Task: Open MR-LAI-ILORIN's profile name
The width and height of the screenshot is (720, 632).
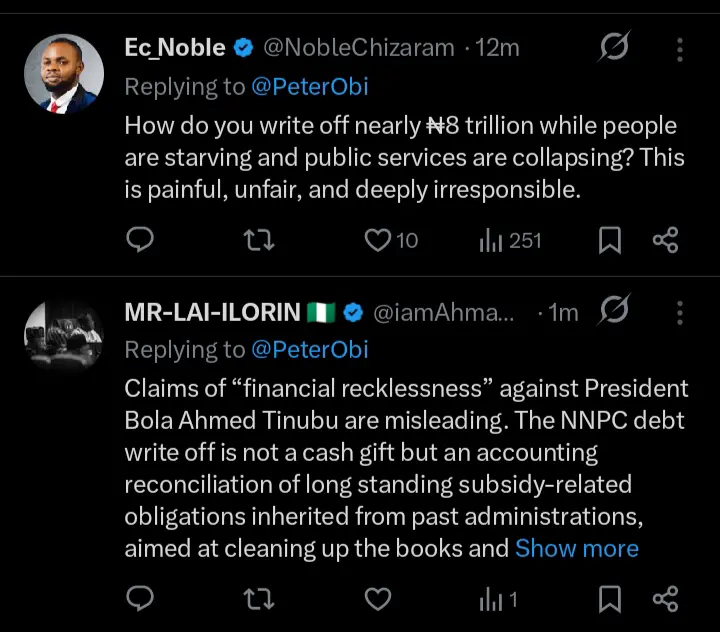Action: (212, 312)
